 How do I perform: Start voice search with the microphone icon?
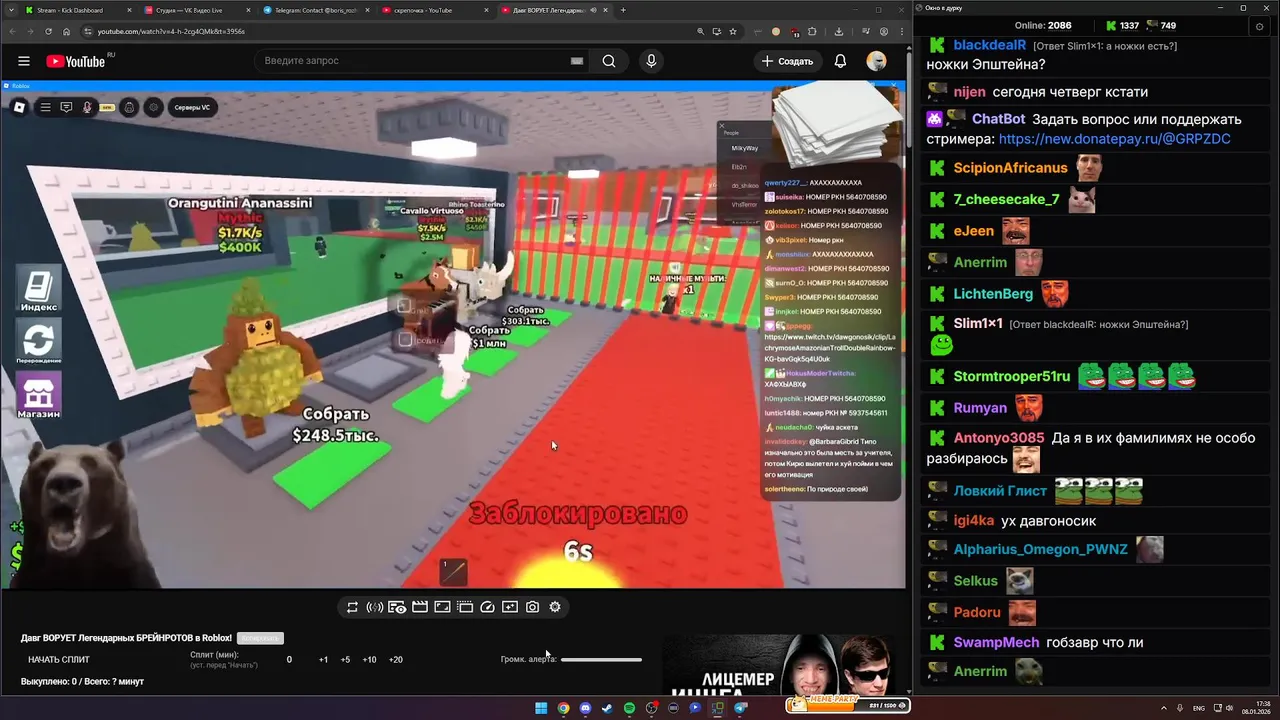(x=651, y=61)
